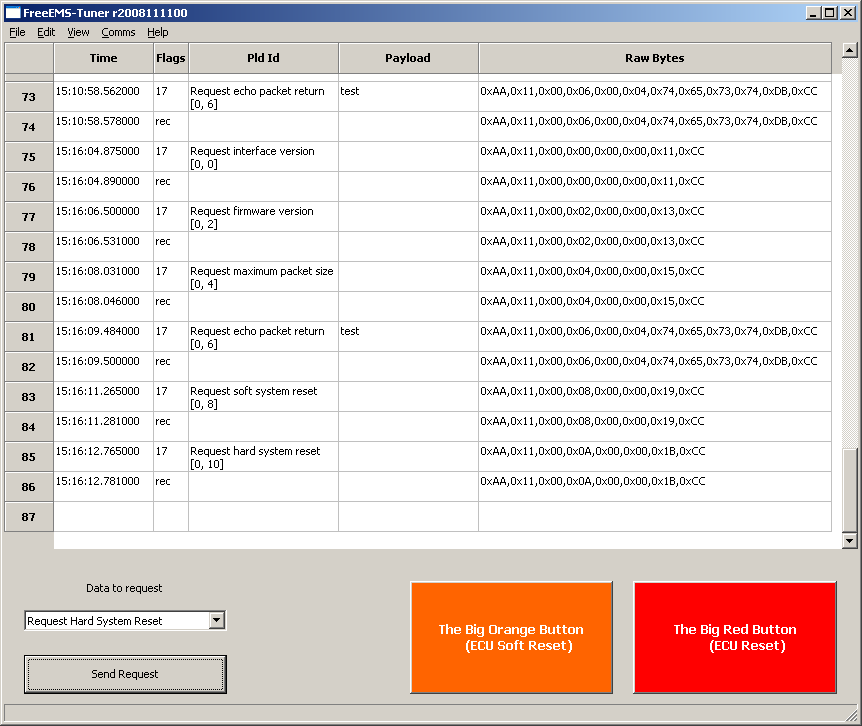Image resolution: width=862 pixels, height=726 pixels.
Task: Click the scrollbar down arrow
Action: click(x=849, y=541)
